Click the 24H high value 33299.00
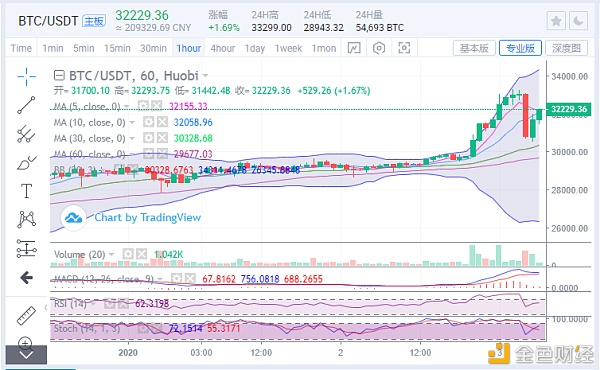The height and width of the screenshot is (370, 600). (271, 28)
